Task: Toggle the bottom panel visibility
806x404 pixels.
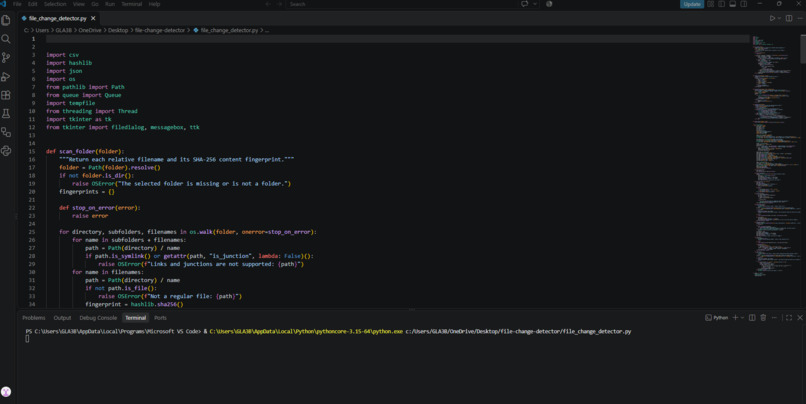Action: 732,4
